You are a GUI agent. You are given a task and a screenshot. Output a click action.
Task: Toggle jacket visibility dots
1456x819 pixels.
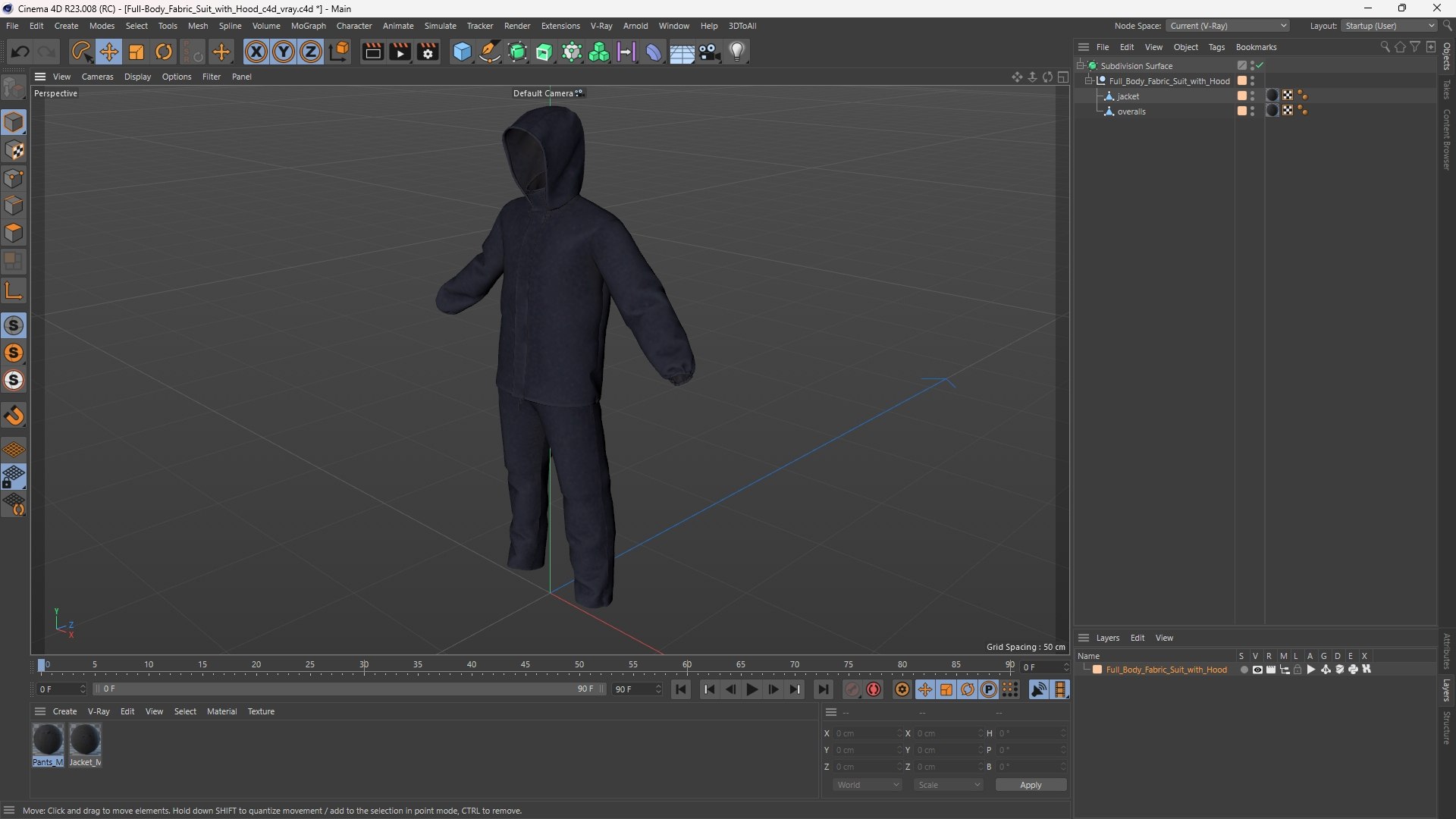[x=1252, y=96]
